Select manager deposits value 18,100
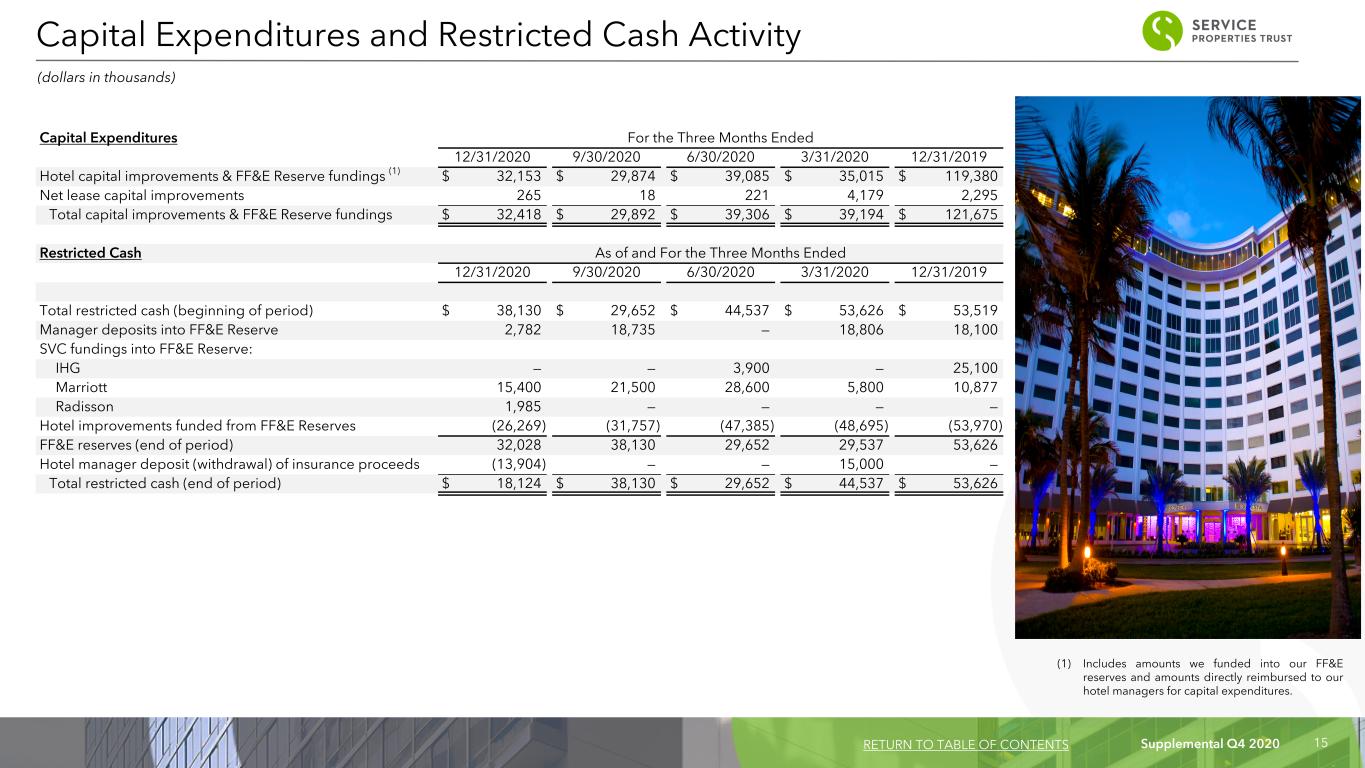1365x768 pixels. click(974, 329)
